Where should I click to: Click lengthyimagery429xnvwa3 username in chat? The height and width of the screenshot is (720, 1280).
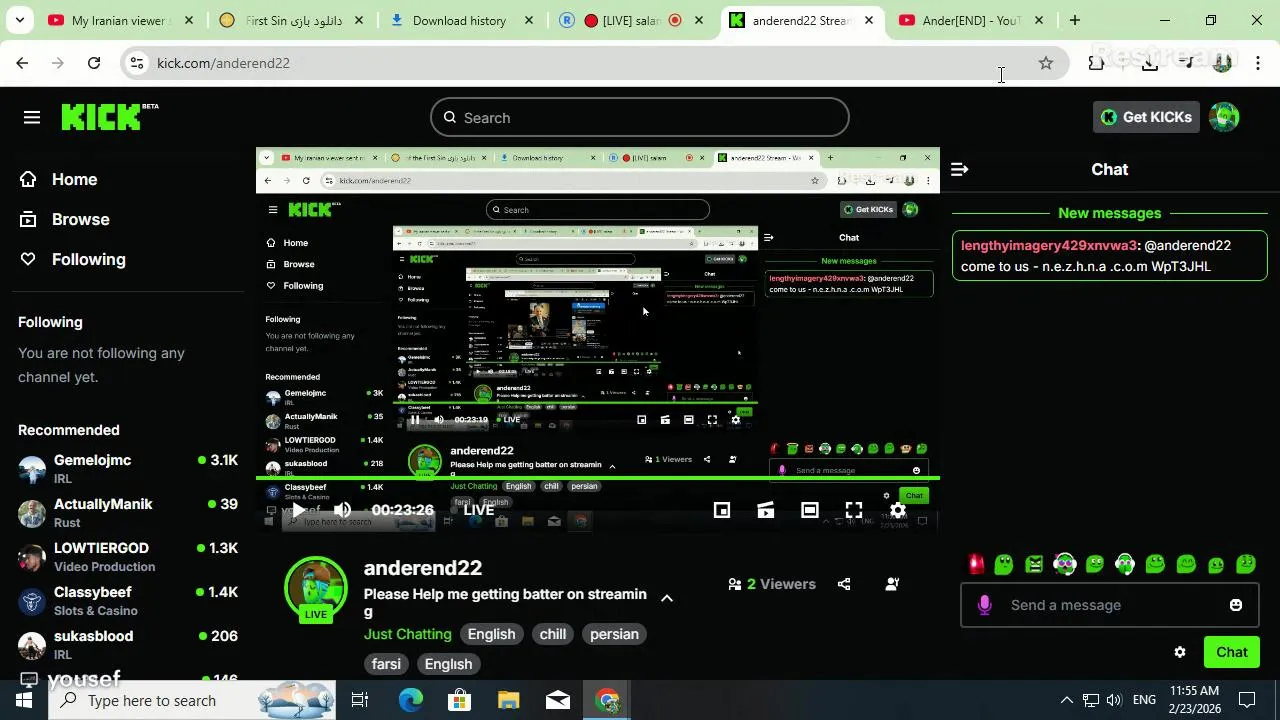pos(1049,245)
